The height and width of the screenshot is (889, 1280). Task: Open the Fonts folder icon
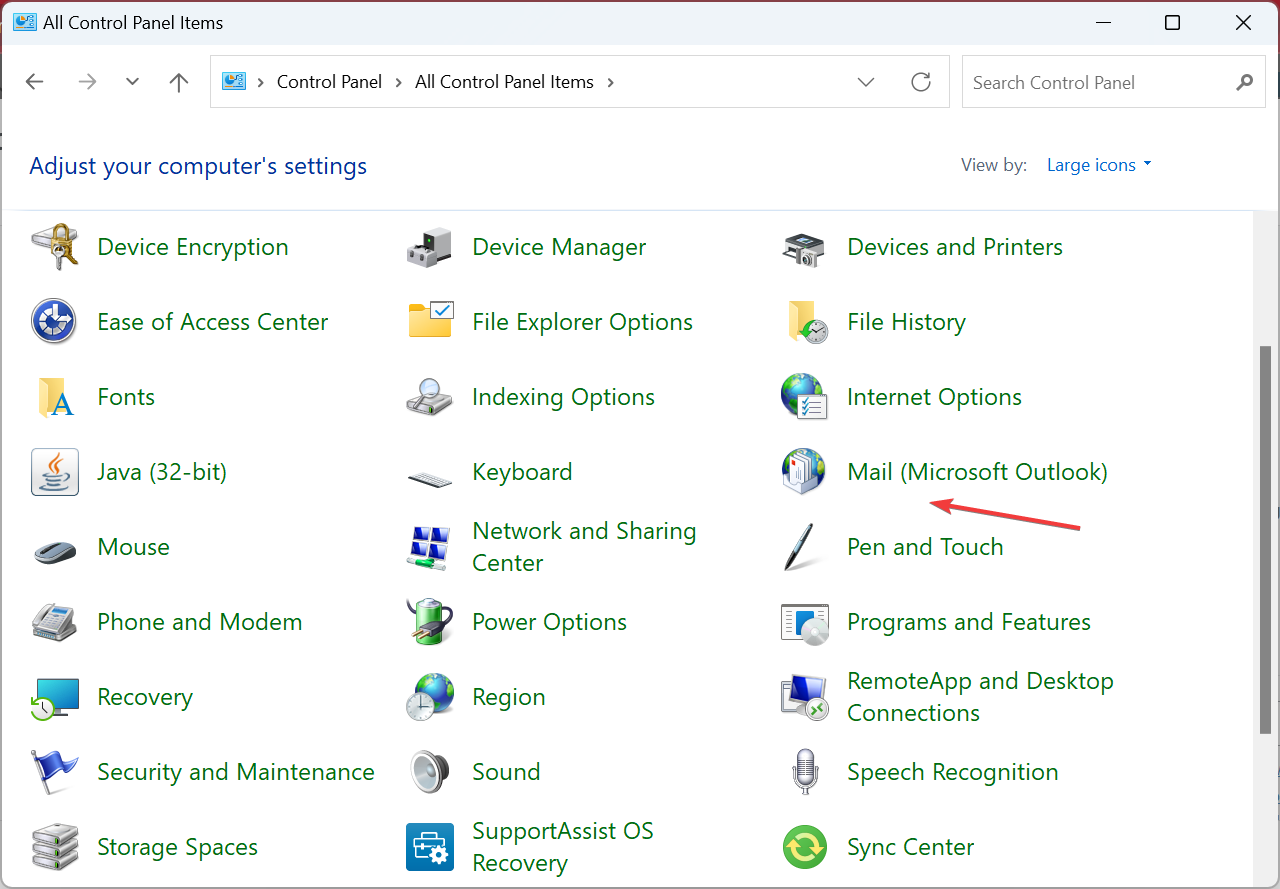54,397
